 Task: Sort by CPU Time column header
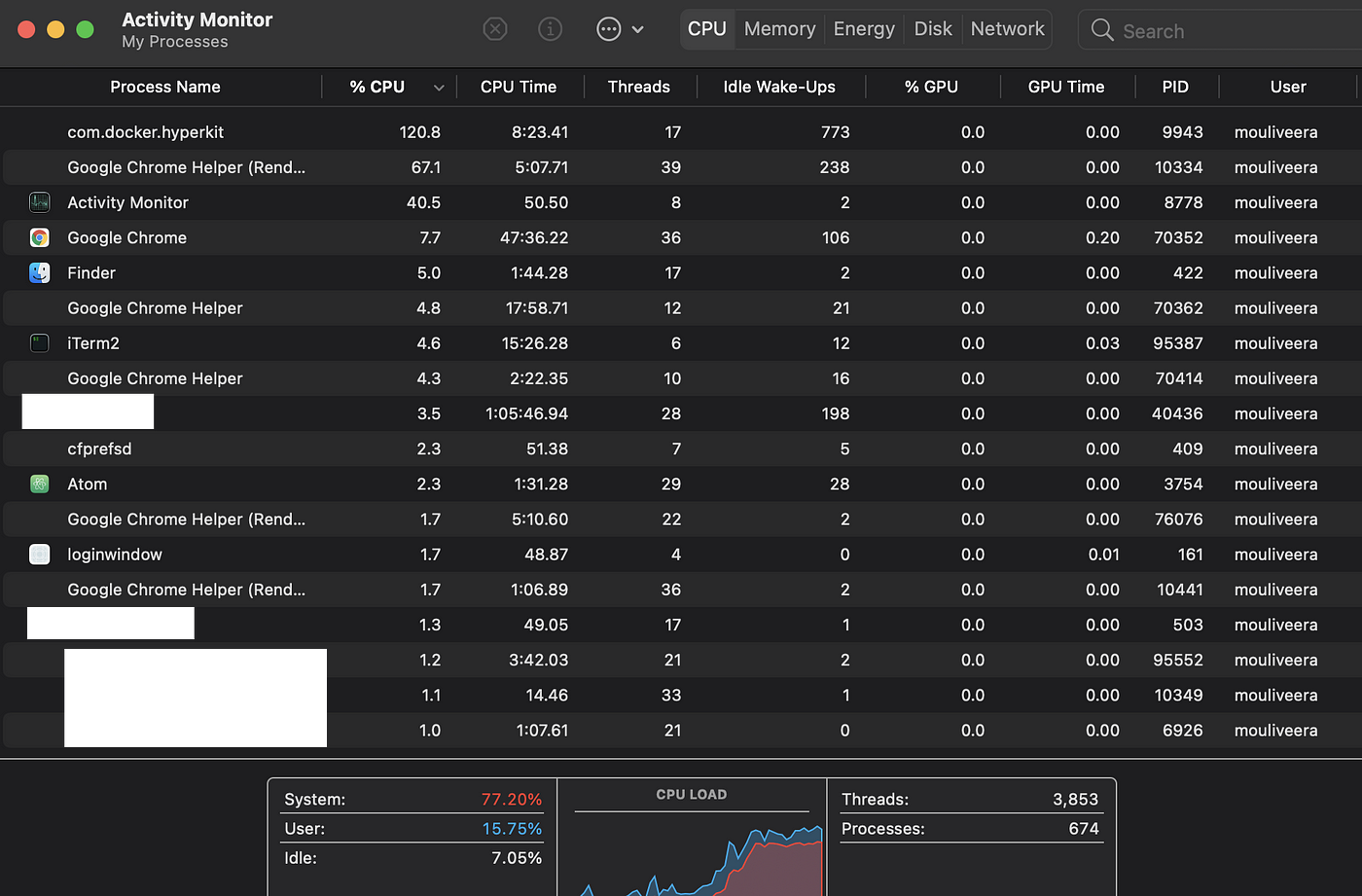tap(519, 87)
